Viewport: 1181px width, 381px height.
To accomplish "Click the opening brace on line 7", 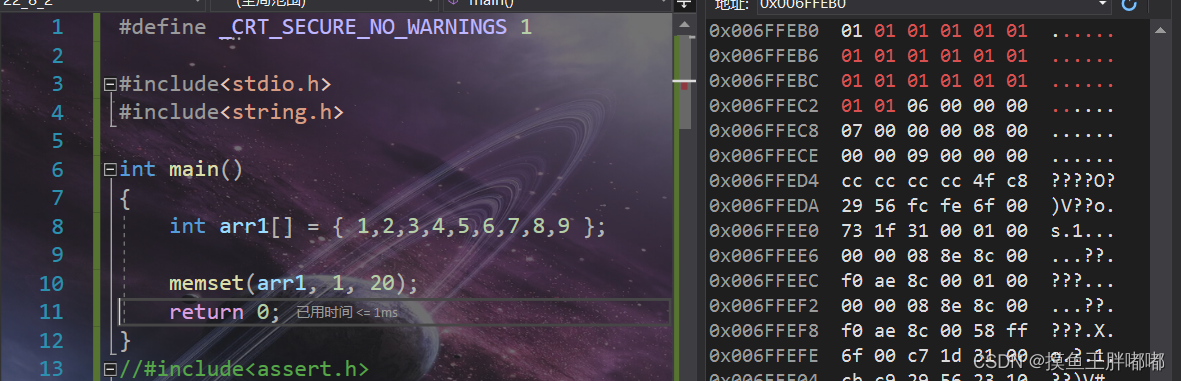I will pos(125,198).
